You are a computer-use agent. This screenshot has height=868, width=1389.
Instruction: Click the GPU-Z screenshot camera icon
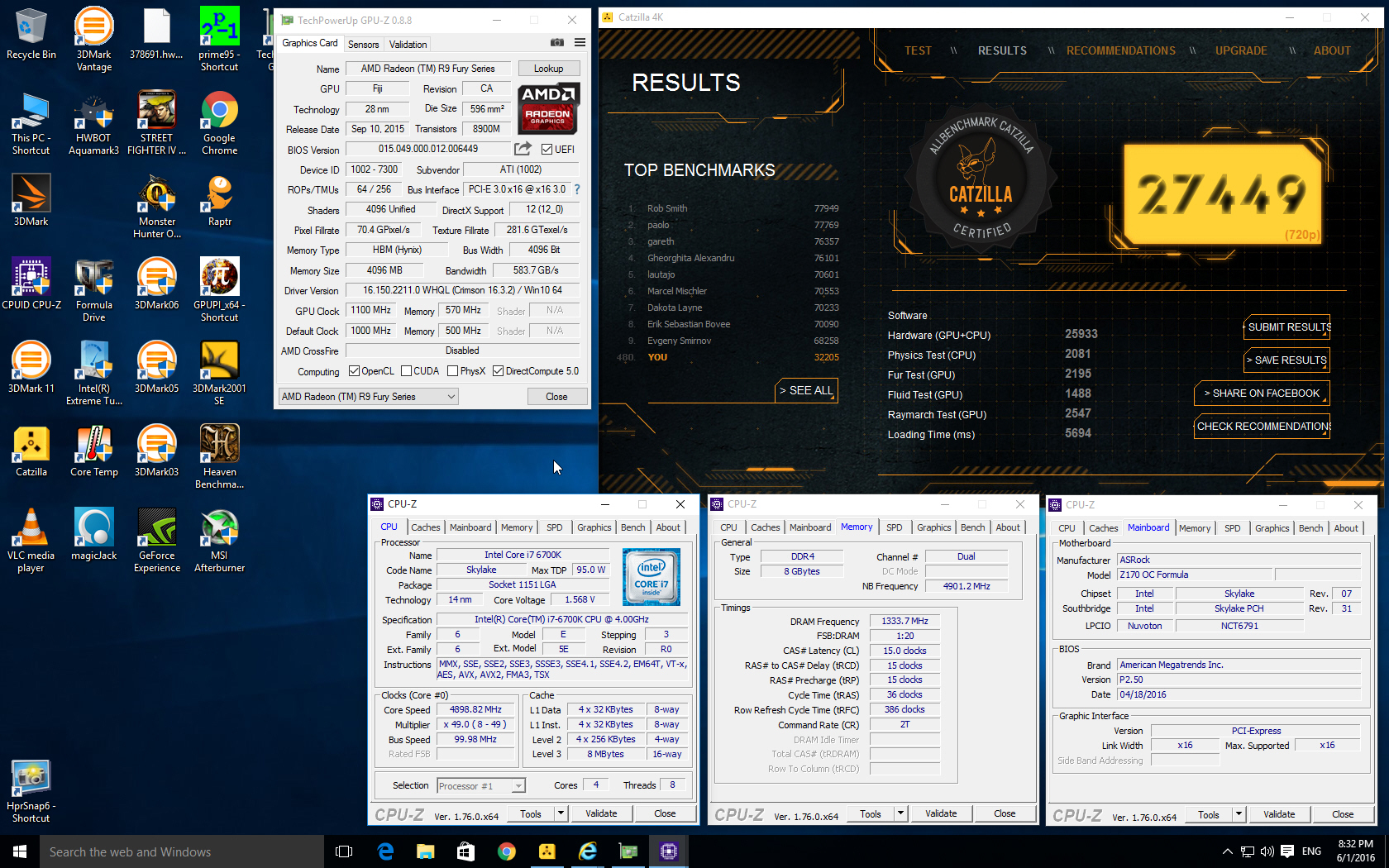click(557, 43)
